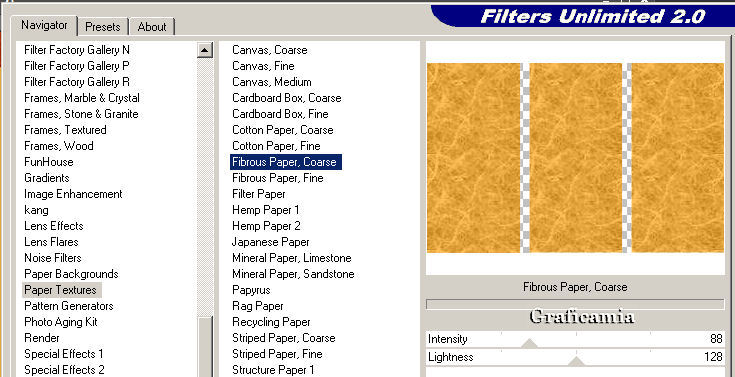Screen dimensions: 735x377
Task: Choose Cardboard Box, Fine filter
Action: [x=280, y=113]
